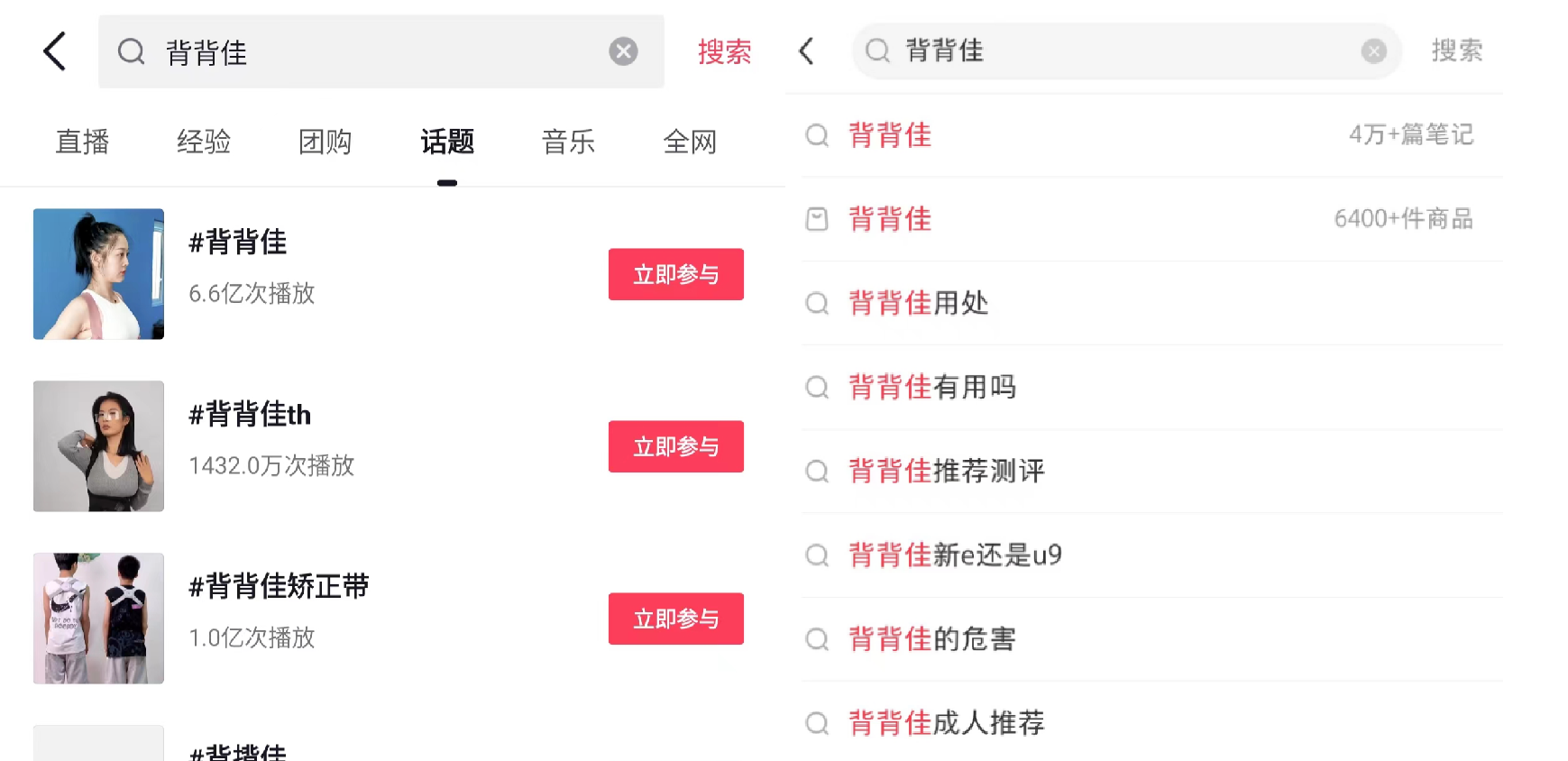Viewport: 1568px width, 761px height.
Task: Select suggestion 背背佳推荐测评
Action: click(946, 471)
